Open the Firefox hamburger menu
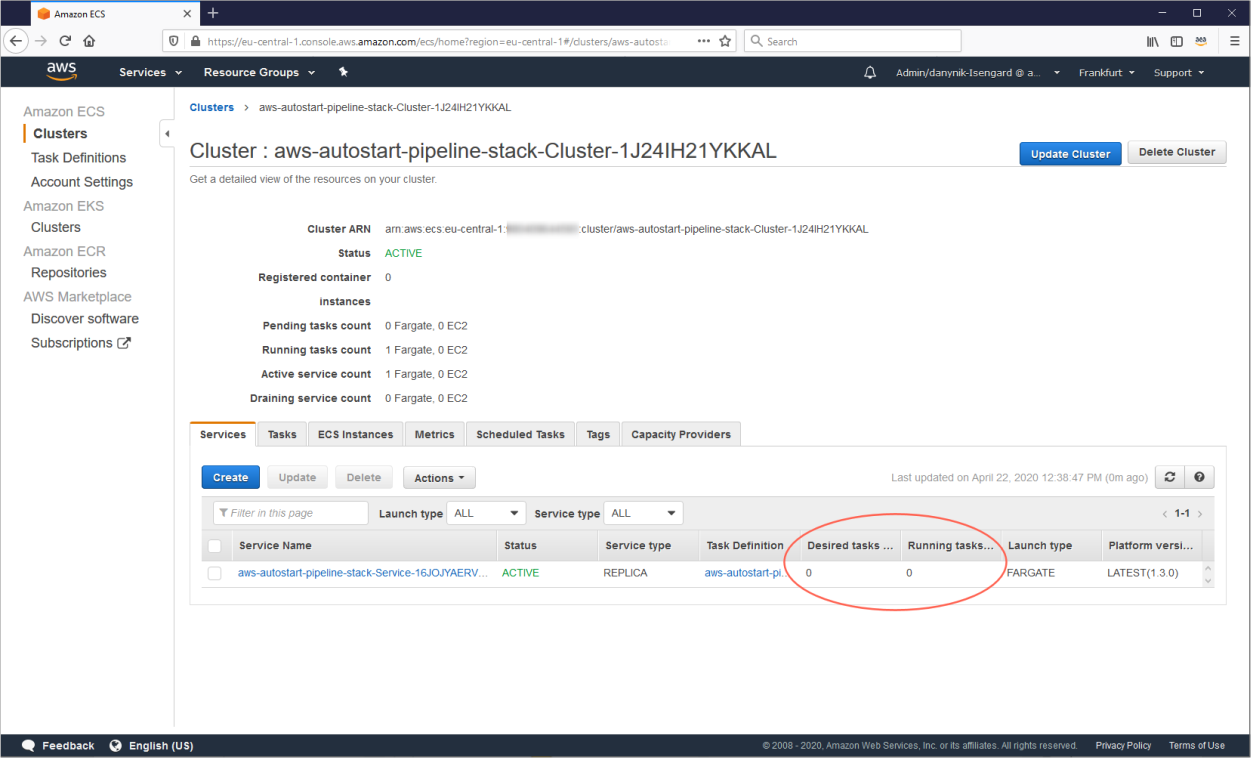The image size is (1251, 758). click(x=1234, y=41)
